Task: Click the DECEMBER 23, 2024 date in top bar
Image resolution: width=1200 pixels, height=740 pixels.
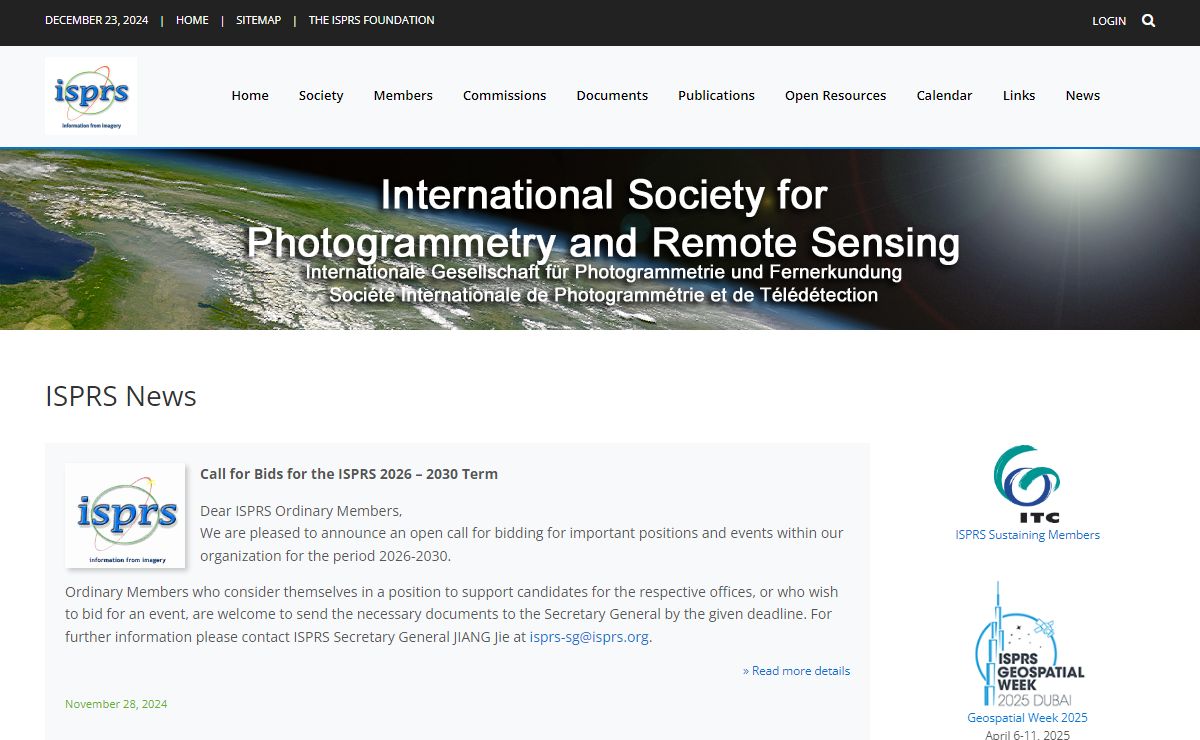Action: 96,20
